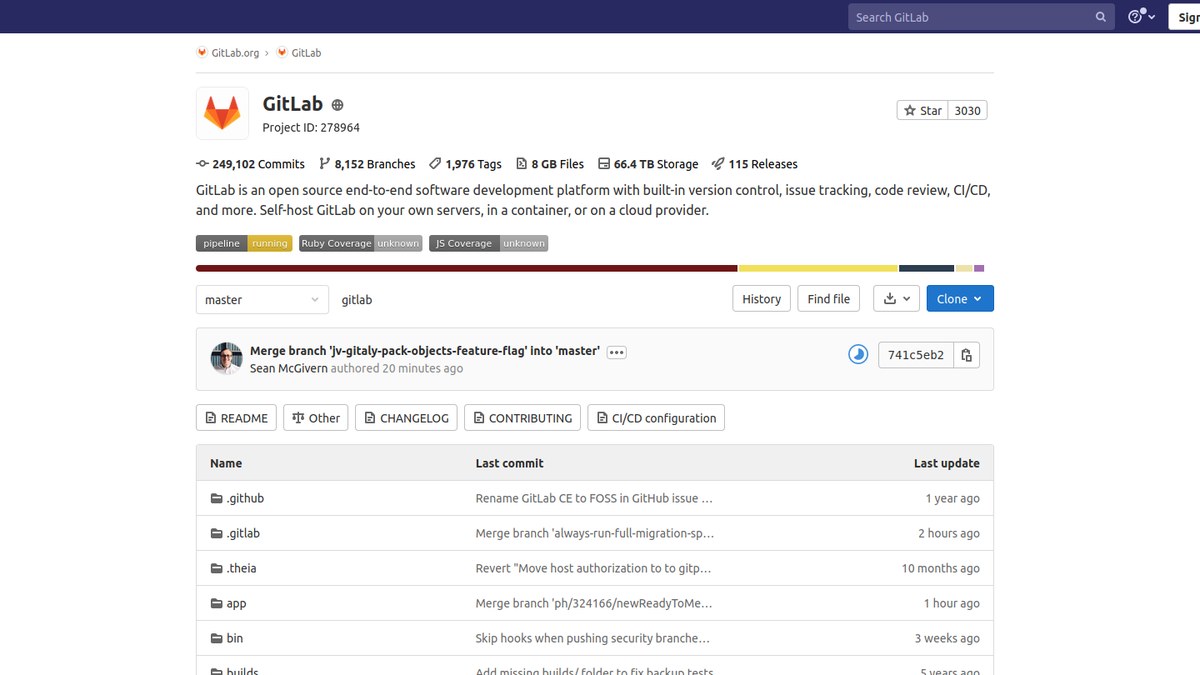Open commit 'Skip hooks when pushing security'
The width and height of the screenshot is (1200, 675).
coord(592,638)
